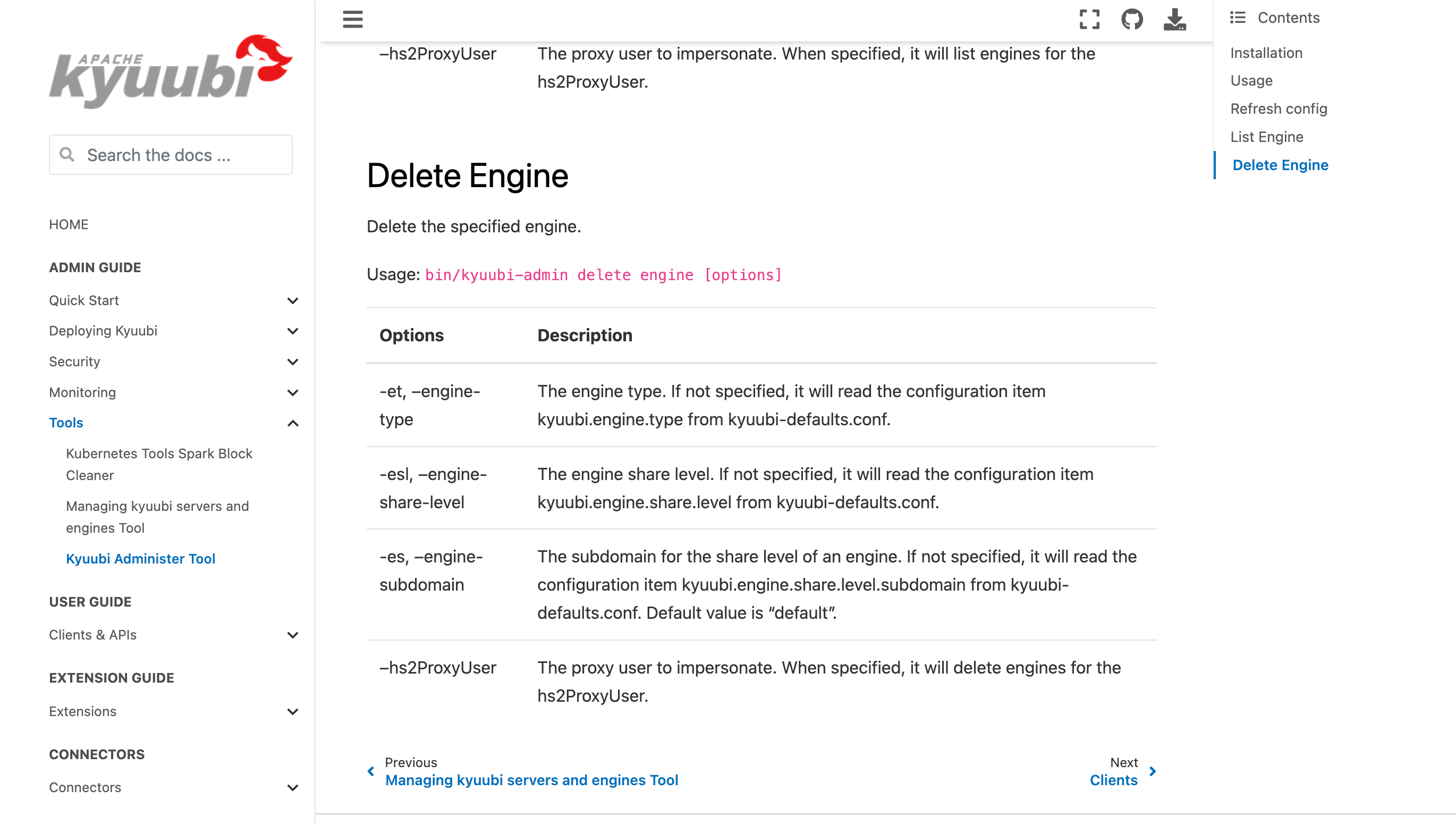Expand the Deploying Kyuubi section
This screenshot has height=824, width=1456.
(x=292, y=331)
